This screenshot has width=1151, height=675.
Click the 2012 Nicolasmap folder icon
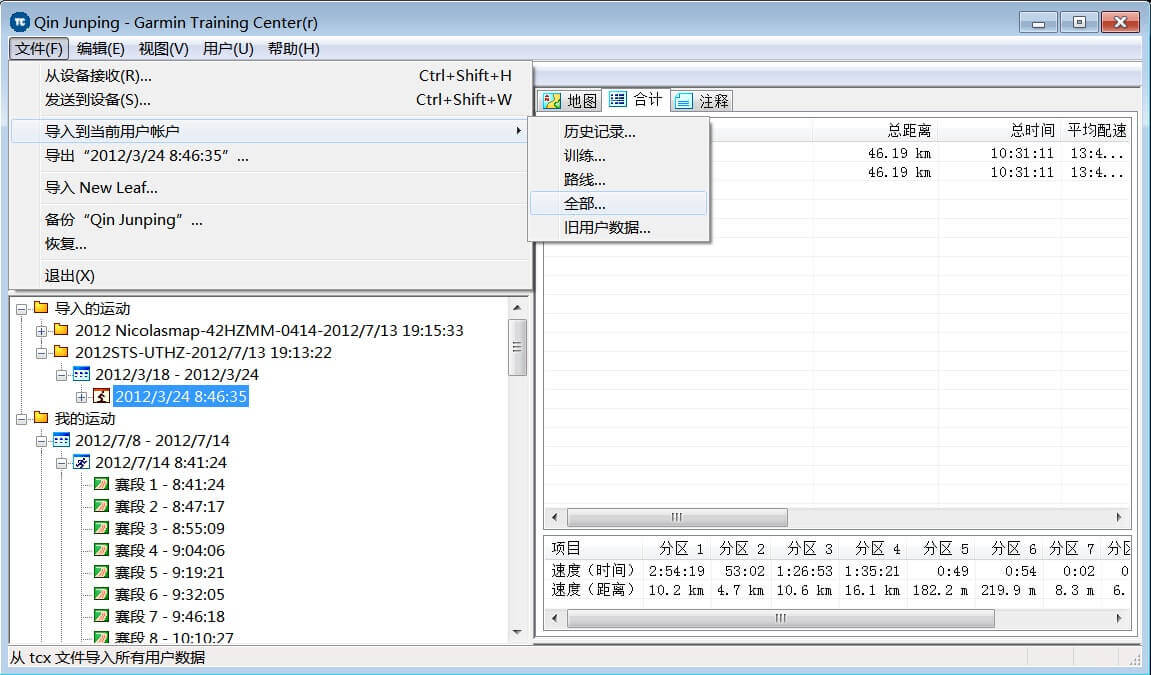tap(62, 330)
